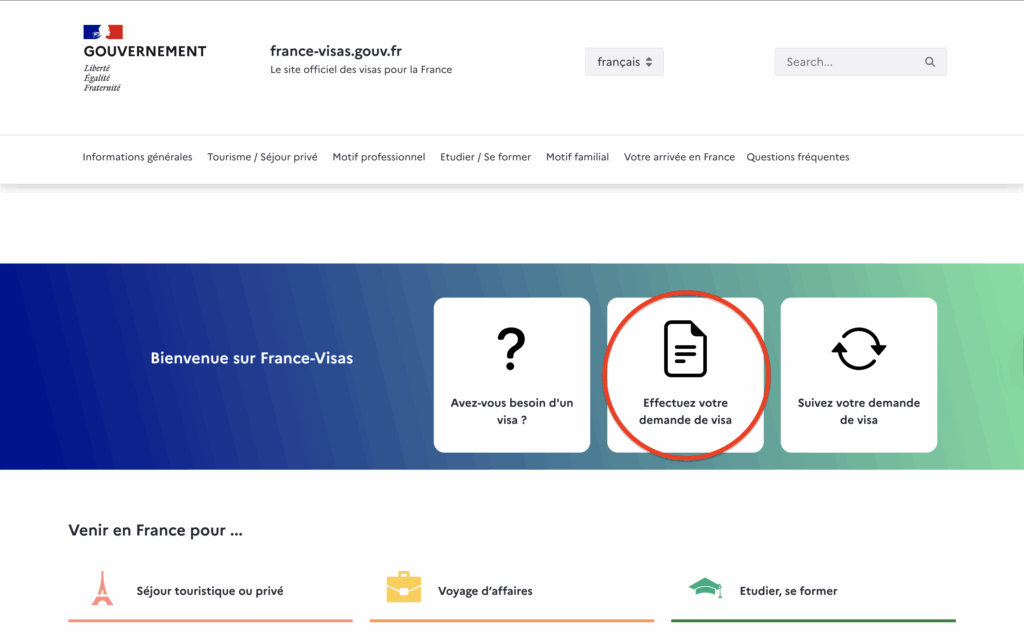The width and height of the screenshot is (1024, 640).
Task: Open Votre arrivée en France menu
Action: pos(679,157)
